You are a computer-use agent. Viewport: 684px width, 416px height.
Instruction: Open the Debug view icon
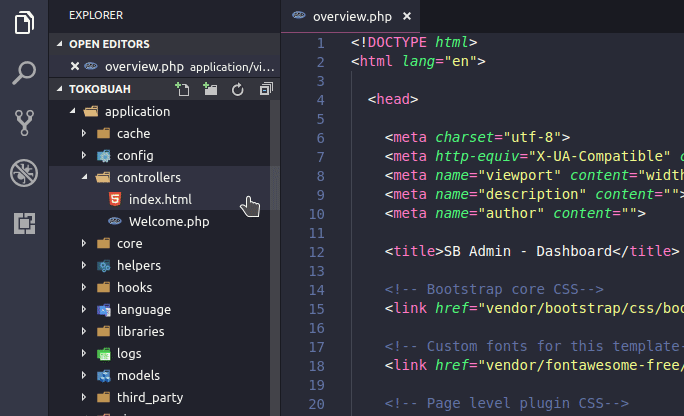(24, 173)
